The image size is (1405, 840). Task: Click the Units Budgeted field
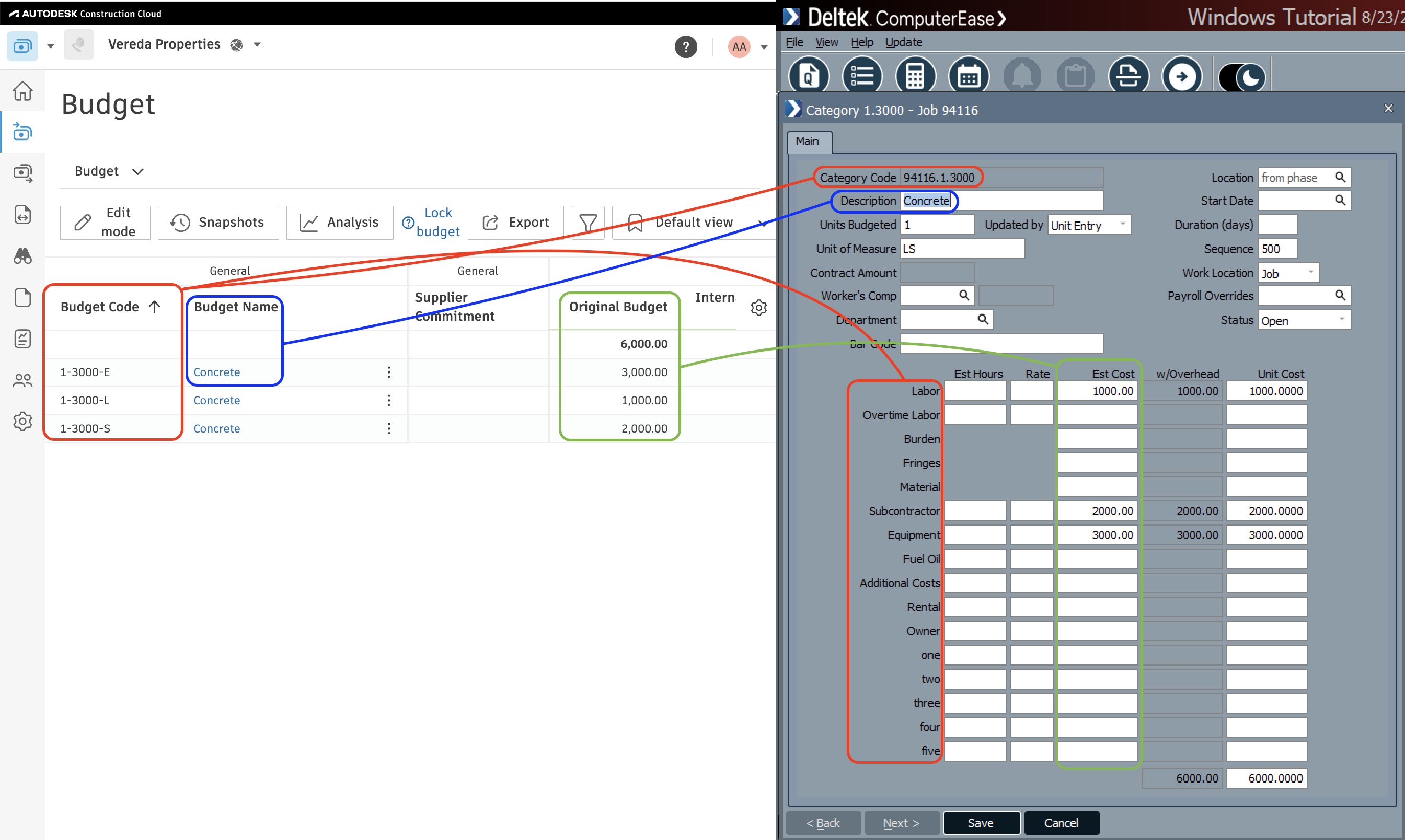(x=937, y=225)
